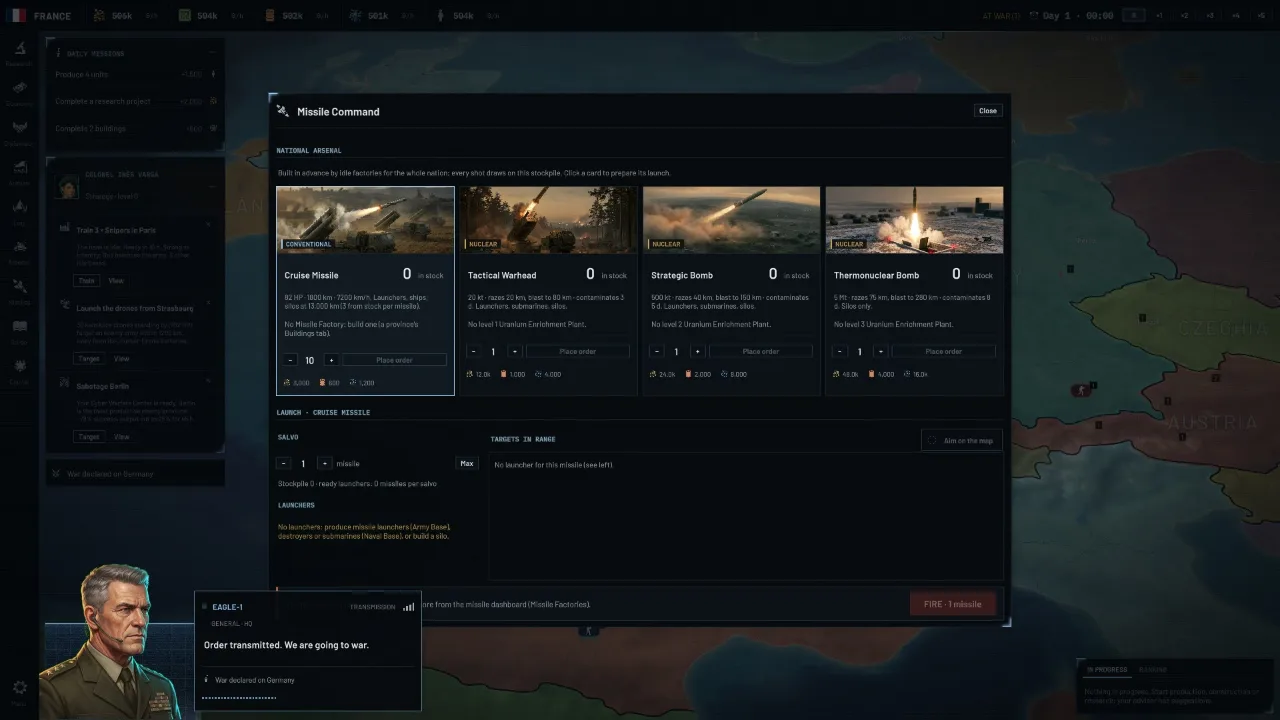1280x720 pixels.
Task: Click the Day 1 clock icon
Action: pyautogui.click(x=1034, y=16)
